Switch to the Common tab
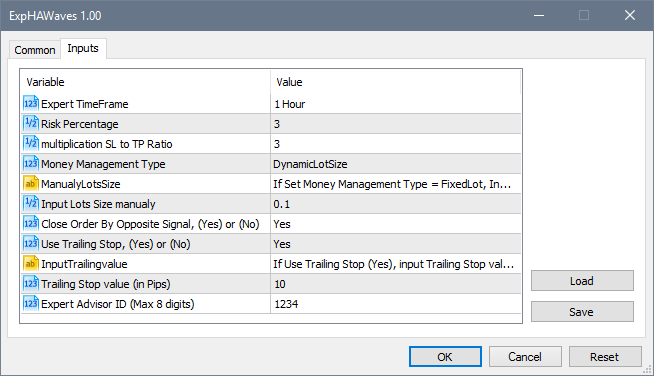The image size is (654, 376). click(x=35, y=50)
